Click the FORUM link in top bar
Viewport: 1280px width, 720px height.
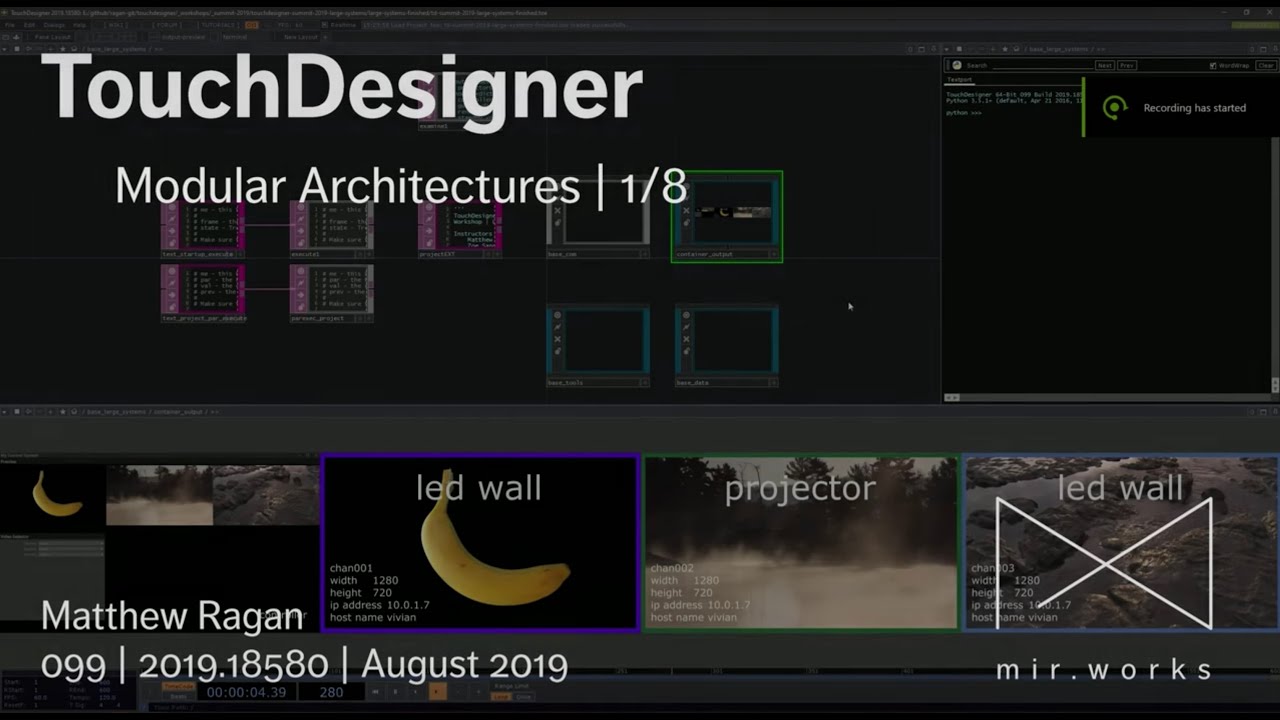168,25
